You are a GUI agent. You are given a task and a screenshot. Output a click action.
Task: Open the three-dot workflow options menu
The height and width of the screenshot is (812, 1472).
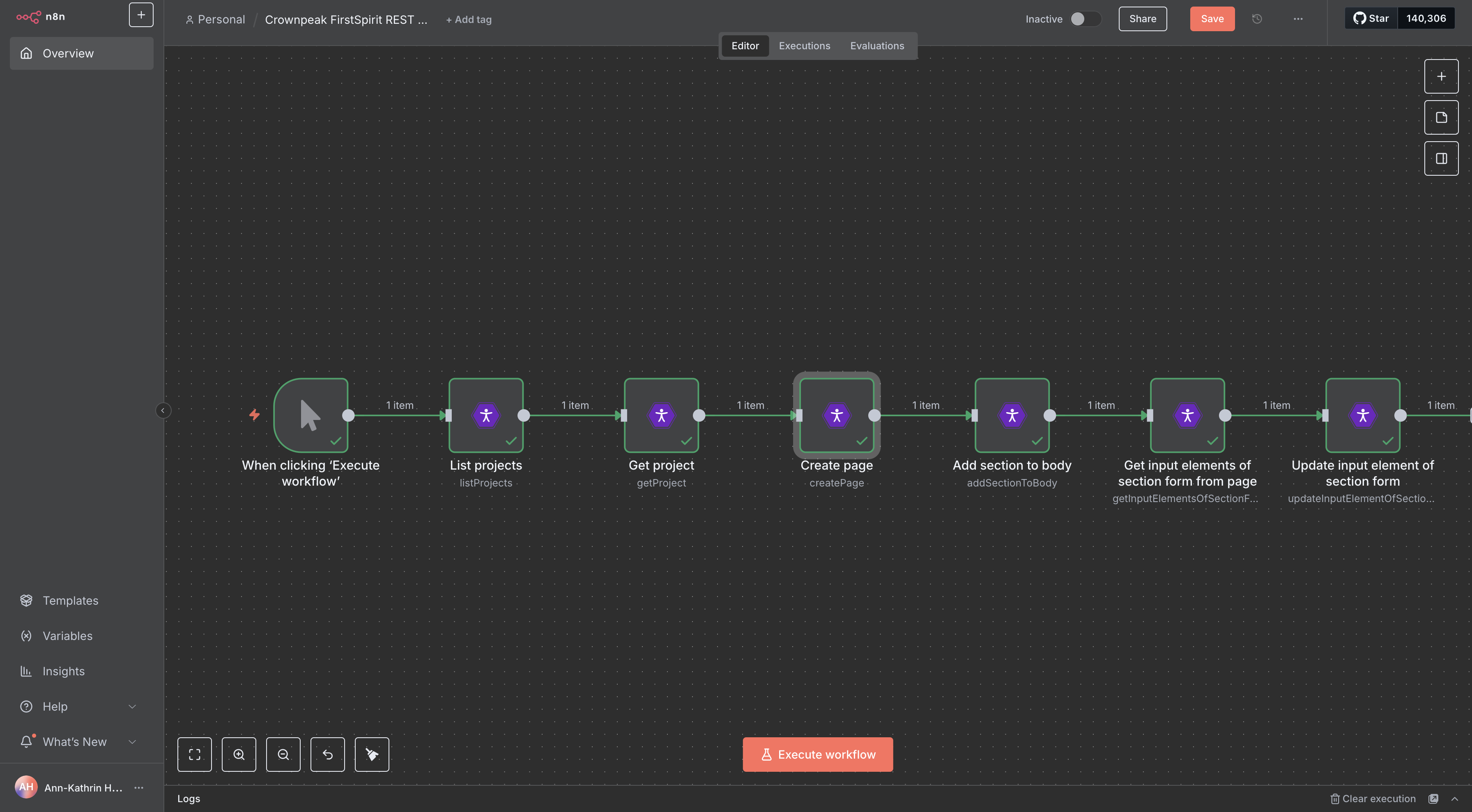tap(1298, 19)
